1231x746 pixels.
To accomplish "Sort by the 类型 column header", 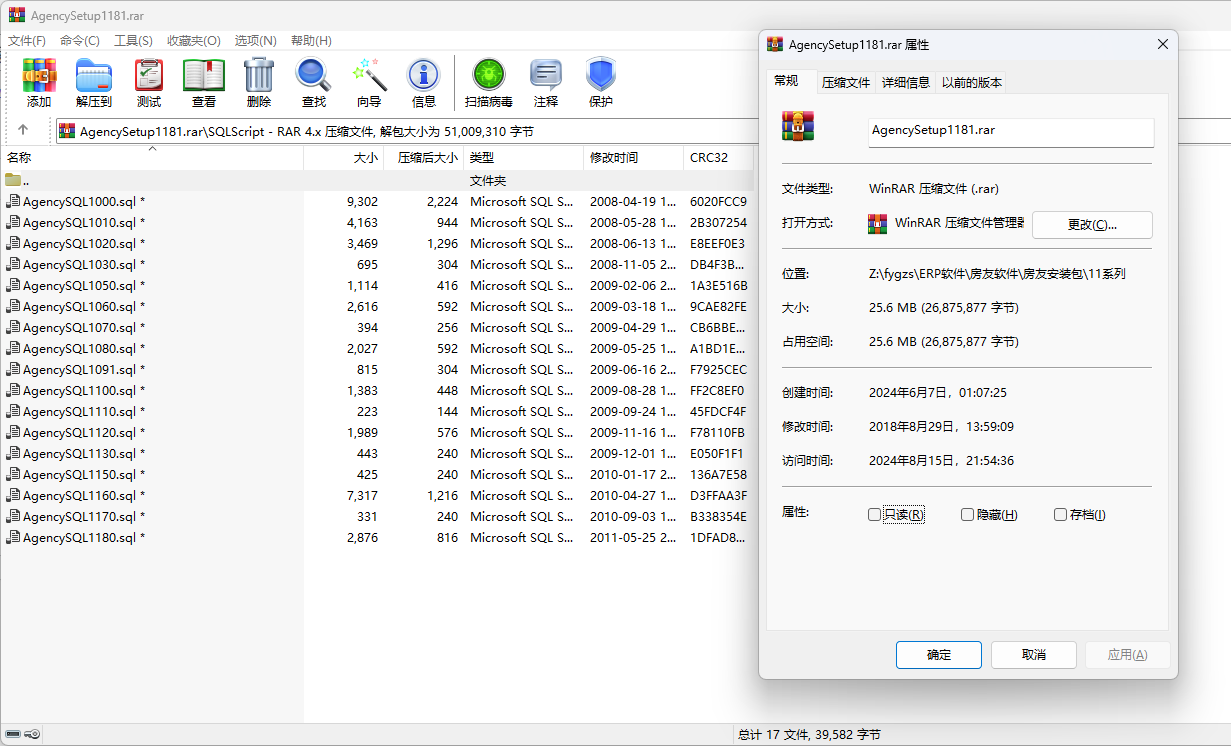I will (524, 158).
